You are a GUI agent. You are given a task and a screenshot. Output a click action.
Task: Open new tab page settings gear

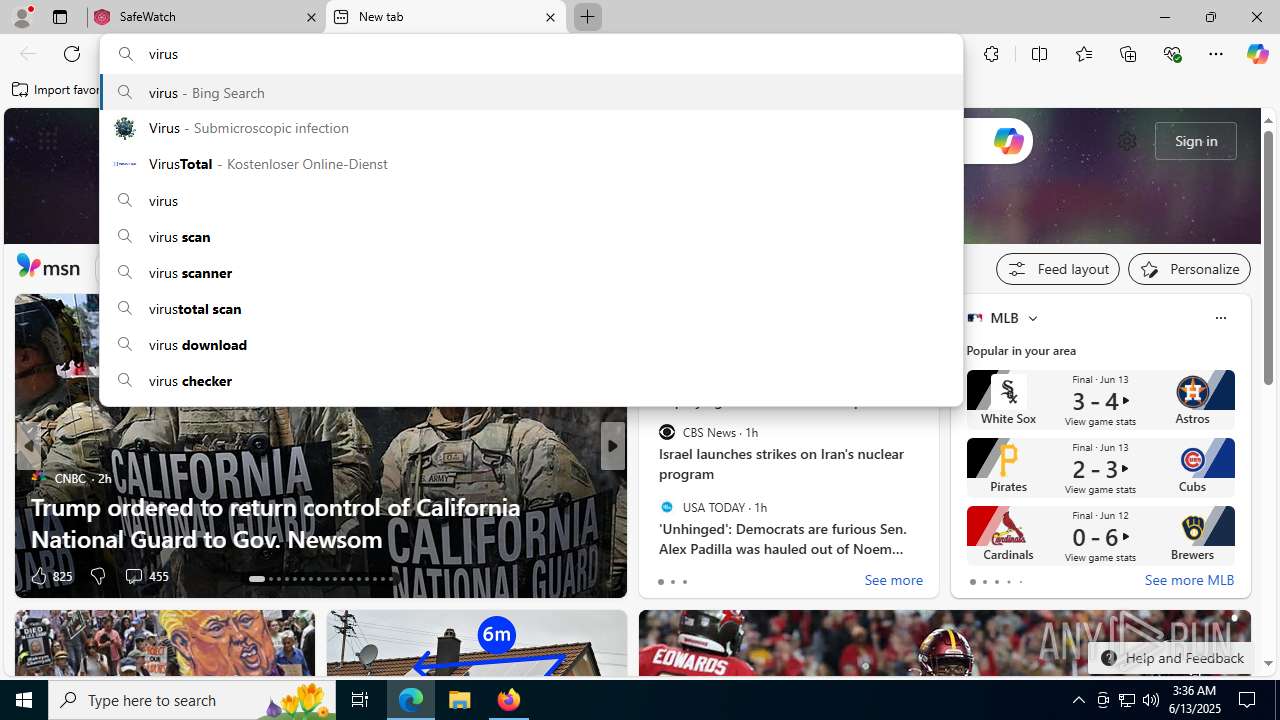1127,141
